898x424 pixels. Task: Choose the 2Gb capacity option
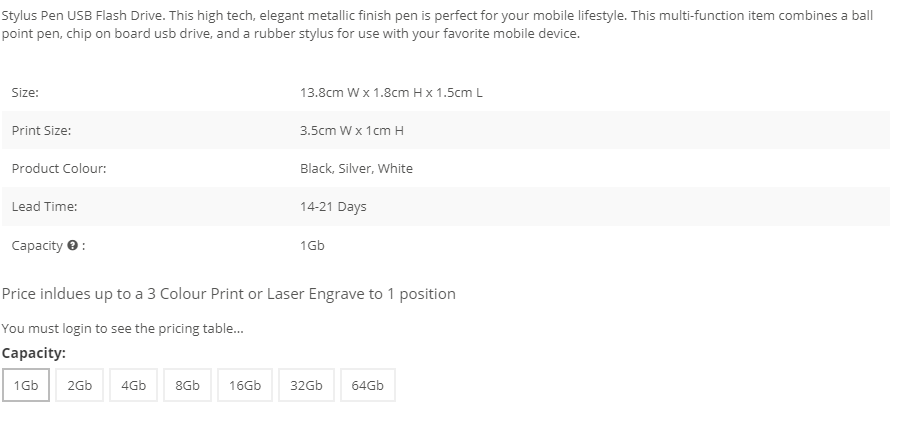tap(80, 385)
